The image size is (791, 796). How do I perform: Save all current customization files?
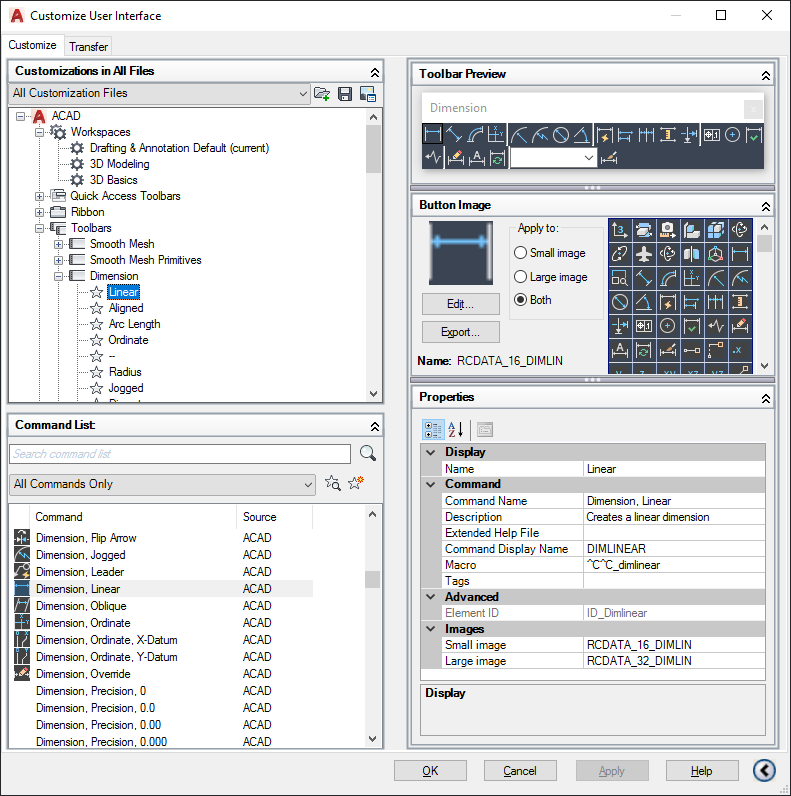(x=345, y=94)
